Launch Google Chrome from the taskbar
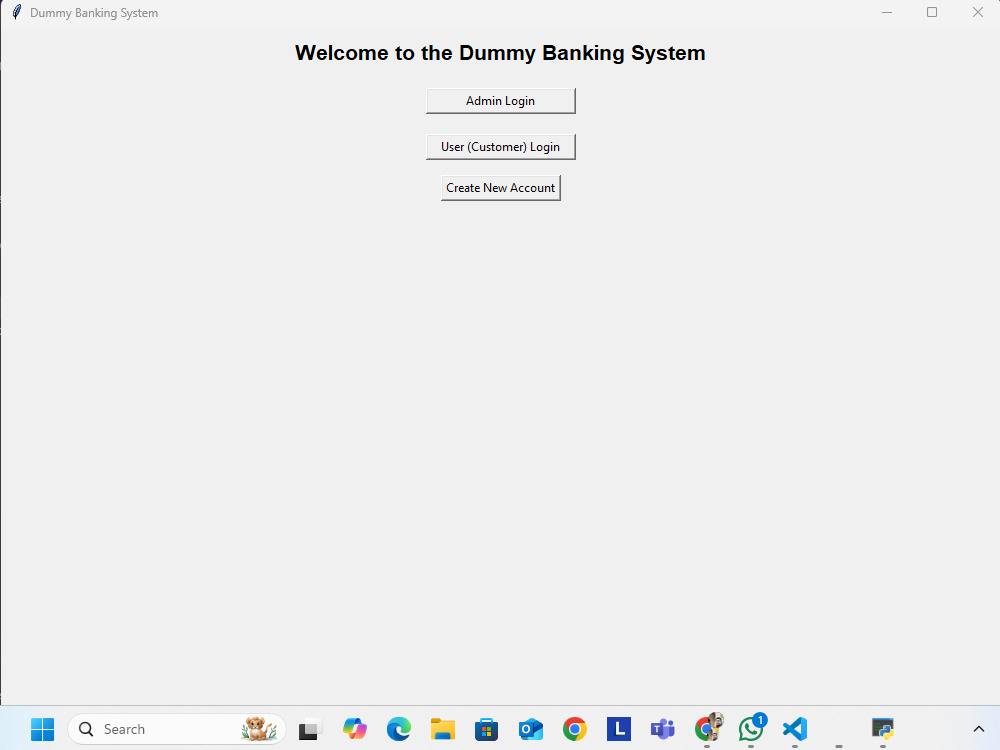1000x750 pixels. tap(575, 729)
